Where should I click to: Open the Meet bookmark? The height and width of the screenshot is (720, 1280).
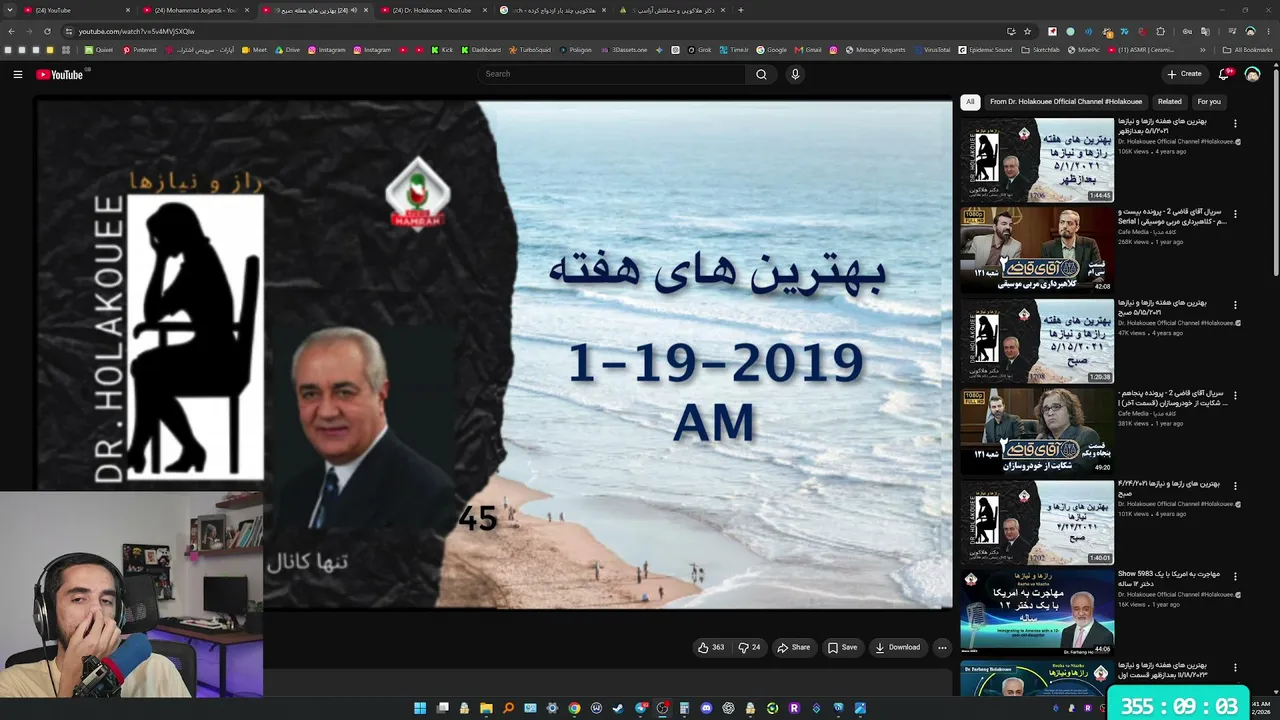(254, 49)
